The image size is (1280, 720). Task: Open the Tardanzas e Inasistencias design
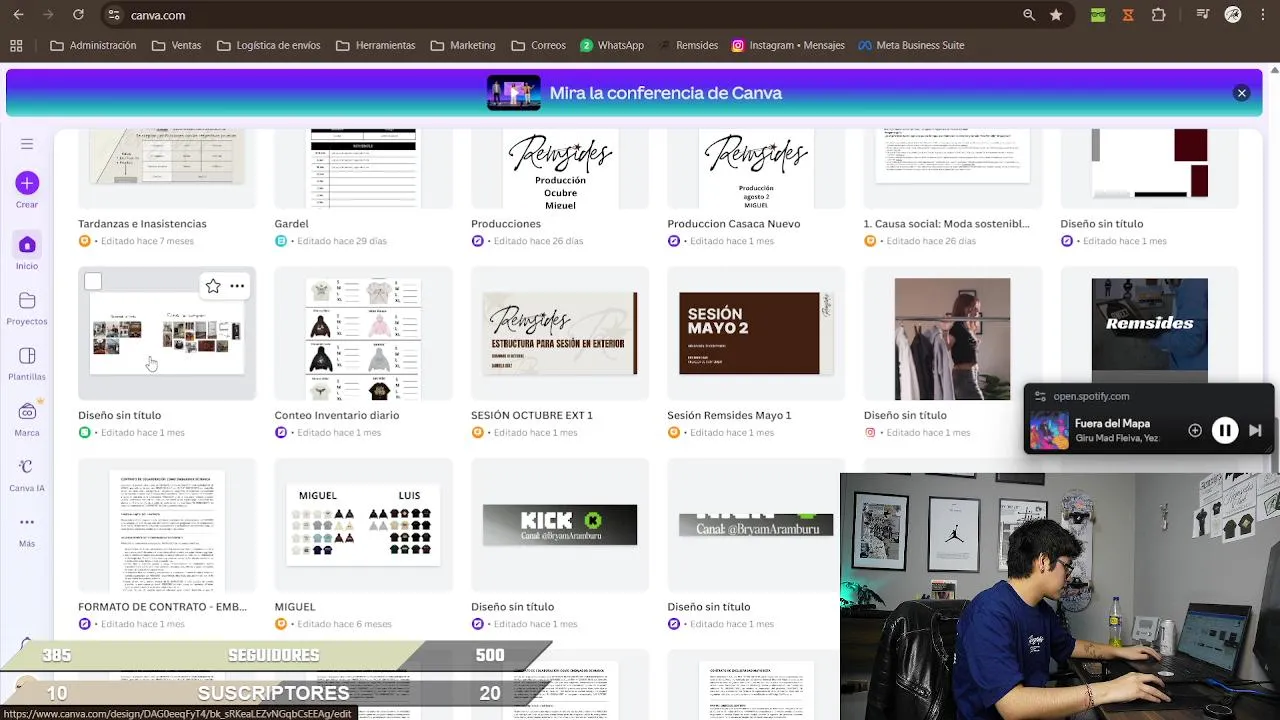pos(167,168)
